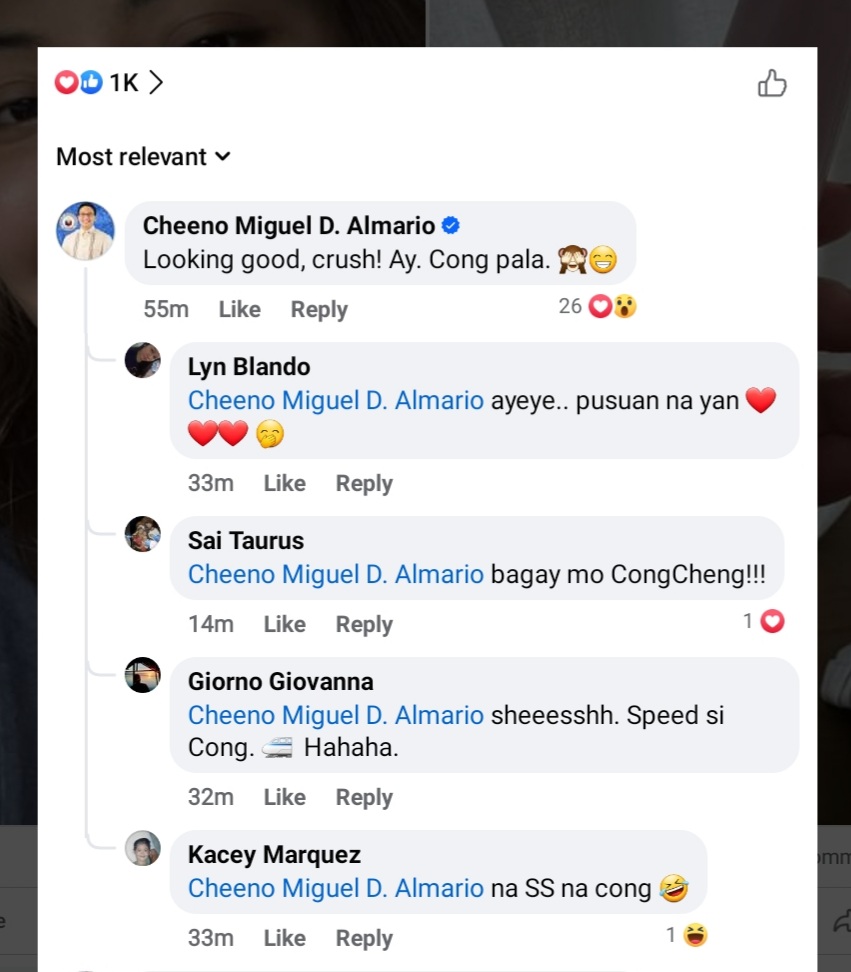Like Lyn Blando's reply
This screenshot has width=851, height=972.
pyautogui.click(x=284, y=484)
